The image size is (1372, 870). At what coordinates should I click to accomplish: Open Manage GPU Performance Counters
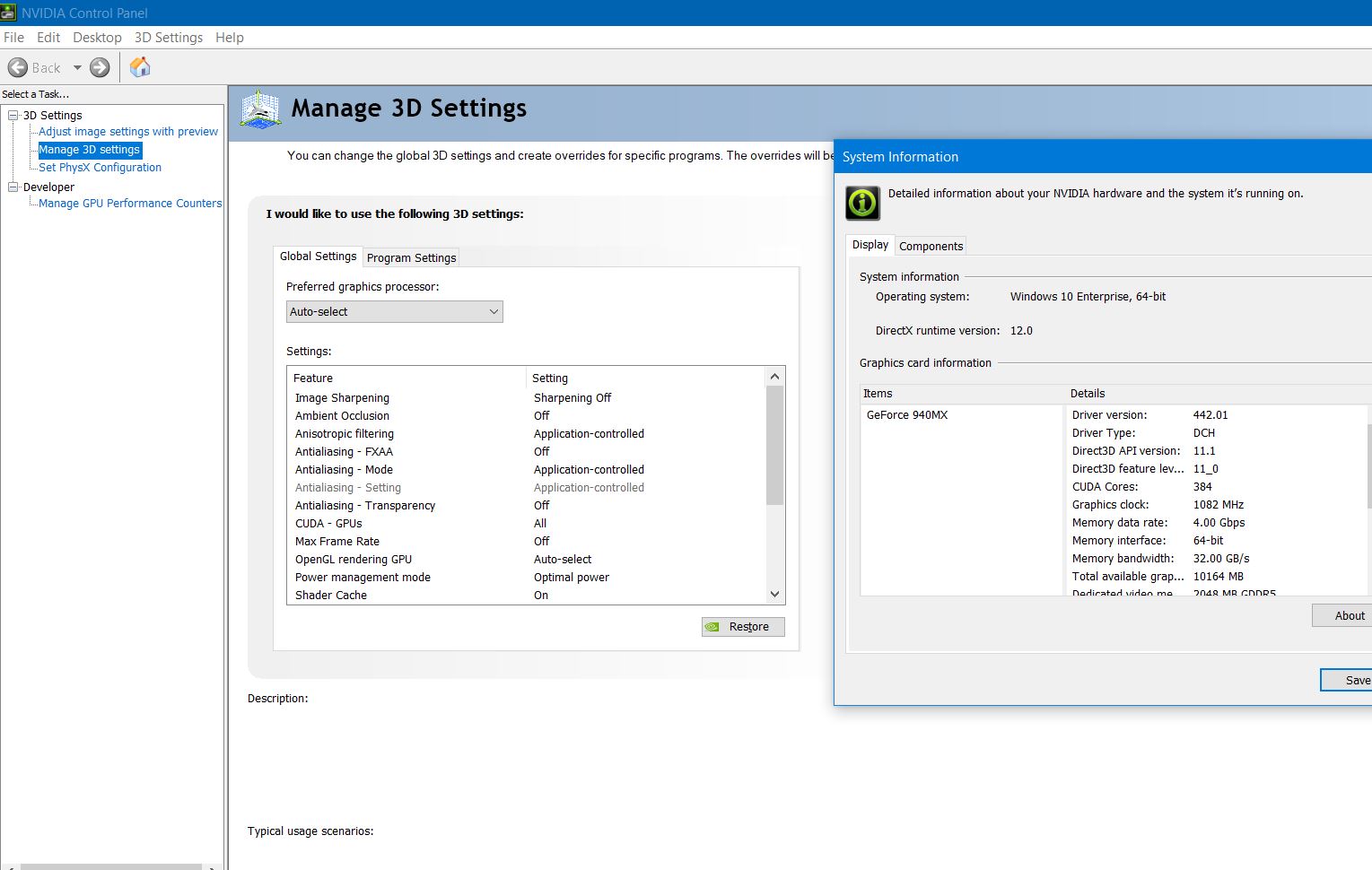point(130,204)
